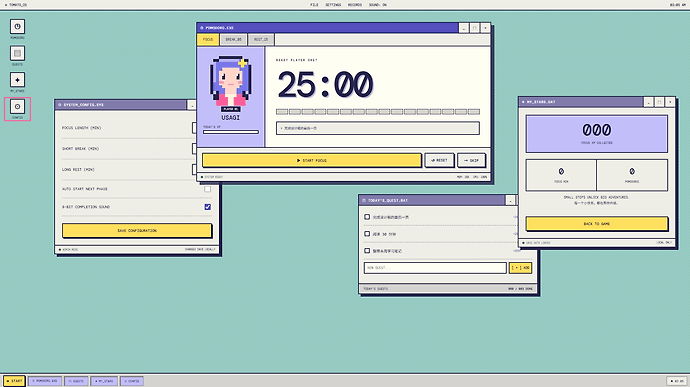Screen dimensions: 690x387
Task: Click BACK TO GAME button
Action: coord(597,224)
